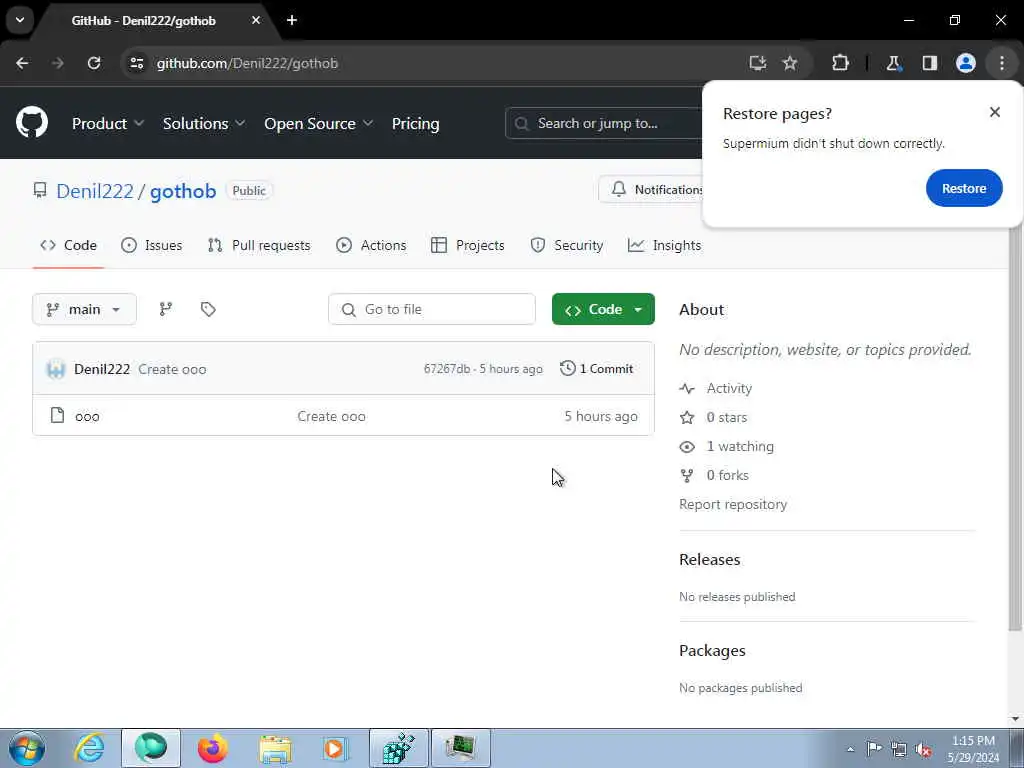Open the browser three-dot menu
Image resolution: width=1024 pixels, height=768 pixels.
pos(1002,63)
